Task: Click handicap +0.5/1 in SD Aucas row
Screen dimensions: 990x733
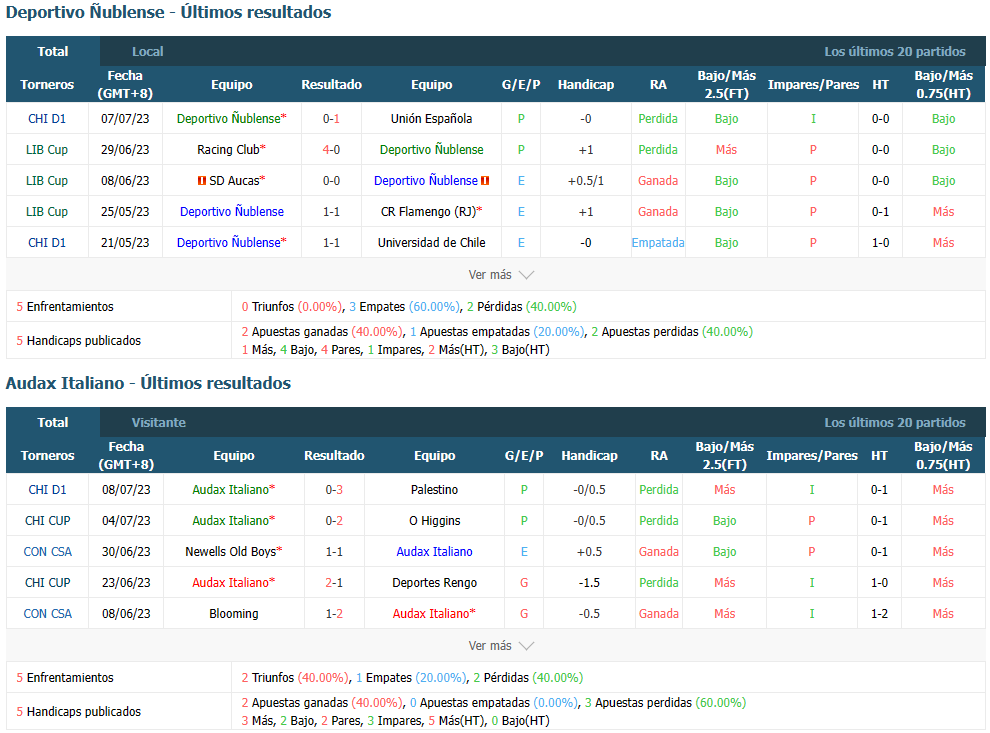Action: pos(586,181)
